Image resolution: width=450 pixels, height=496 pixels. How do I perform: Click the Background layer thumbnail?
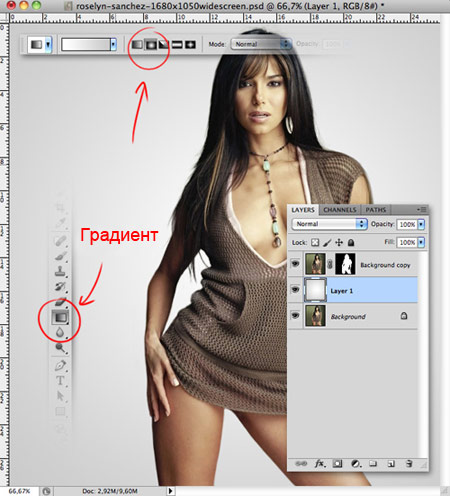(x=315, y=316)
